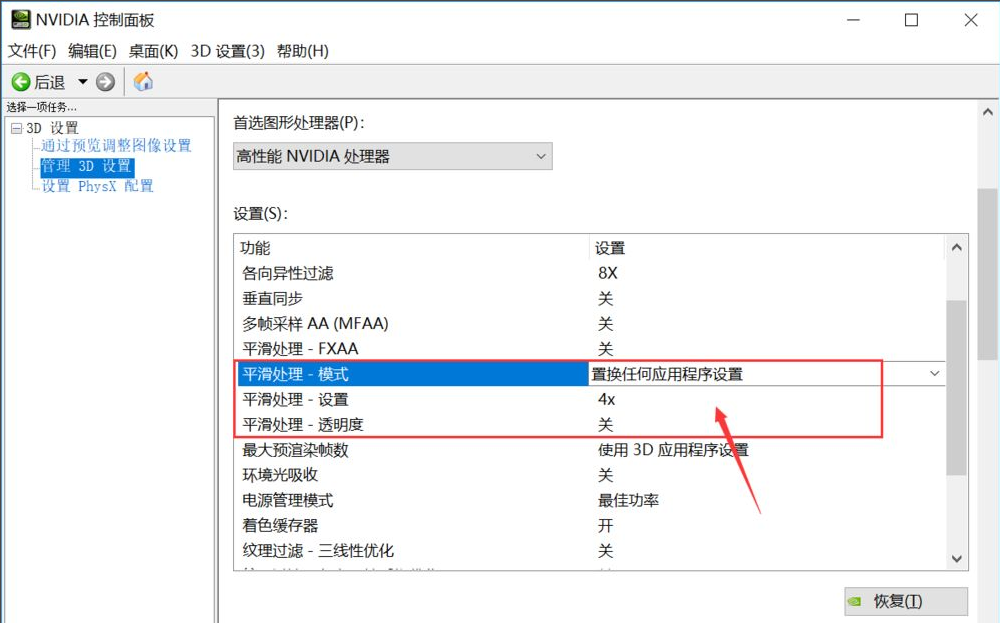Click the green Back arrow icon

pyautogui.click(x=21, y=82)
